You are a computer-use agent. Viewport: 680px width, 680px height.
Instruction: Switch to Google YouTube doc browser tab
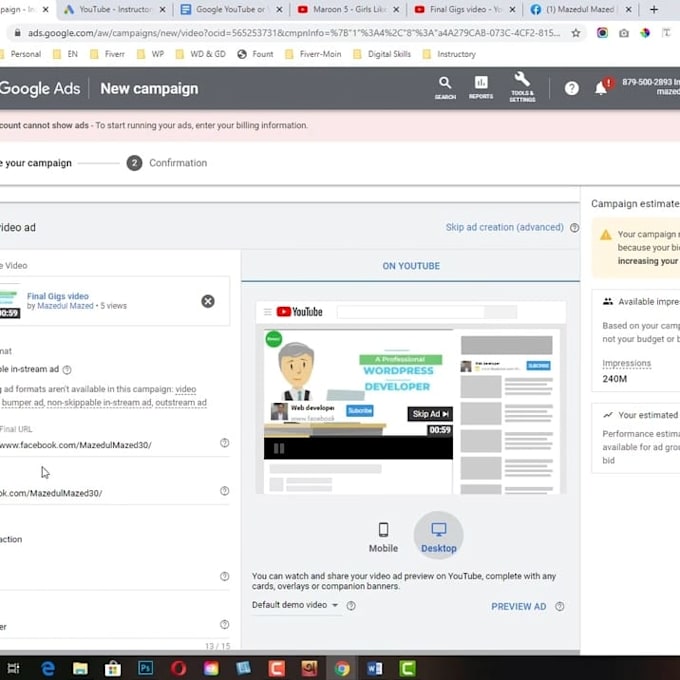(x=231, y=10)
